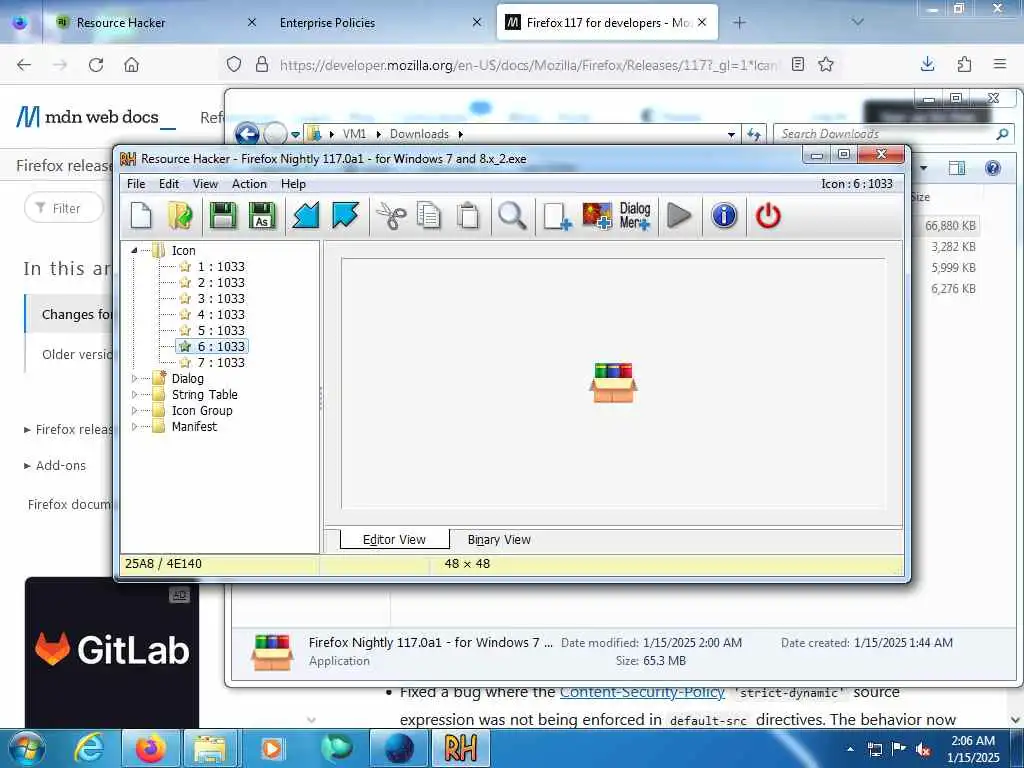Select icon resource 4 : 1033
1024x768 pixels.
[221, 314]
